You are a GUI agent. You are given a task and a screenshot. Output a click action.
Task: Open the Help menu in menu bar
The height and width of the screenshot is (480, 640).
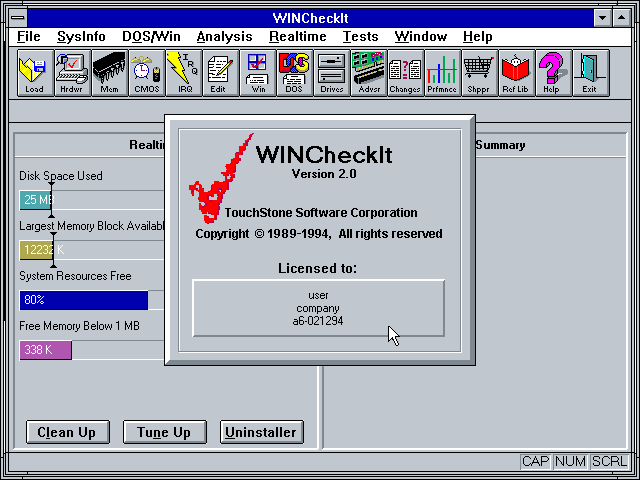(x=478, y=37)
